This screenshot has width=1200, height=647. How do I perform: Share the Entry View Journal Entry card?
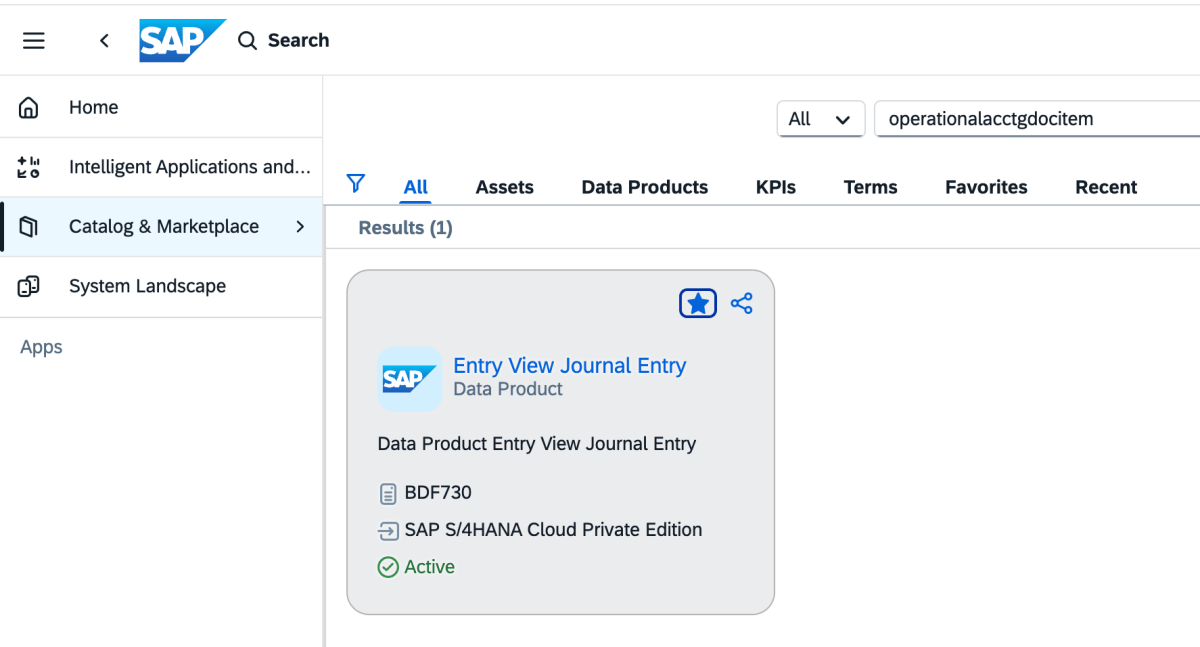[x=741, y=303]
